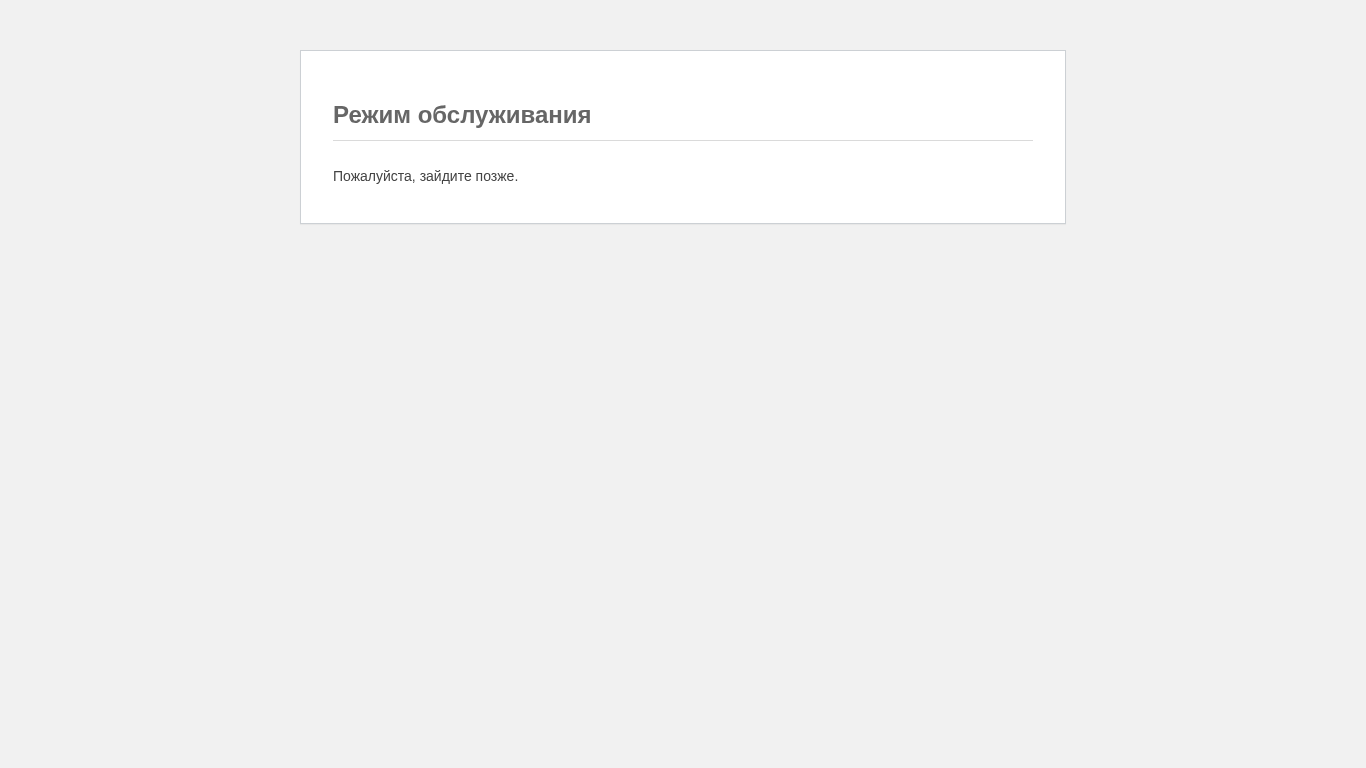
Task: Click gray background right of the panel
Action: click(1216, 137)
